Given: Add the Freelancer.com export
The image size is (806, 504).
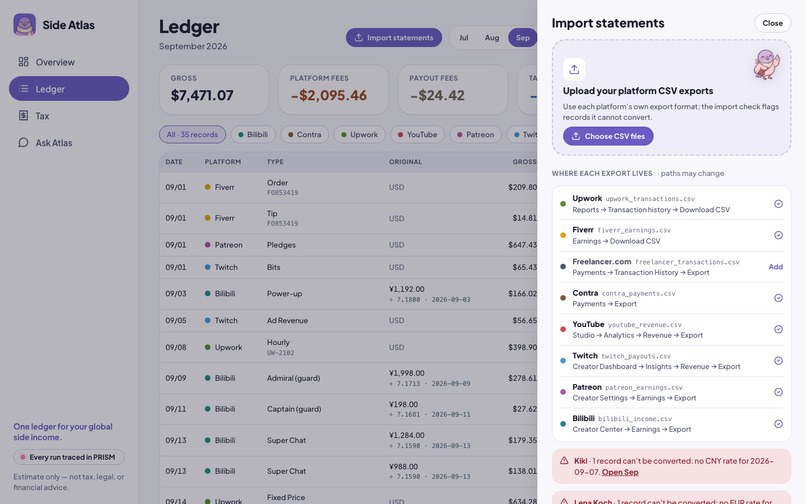Looking at the screenshot, I should (775, 266).
